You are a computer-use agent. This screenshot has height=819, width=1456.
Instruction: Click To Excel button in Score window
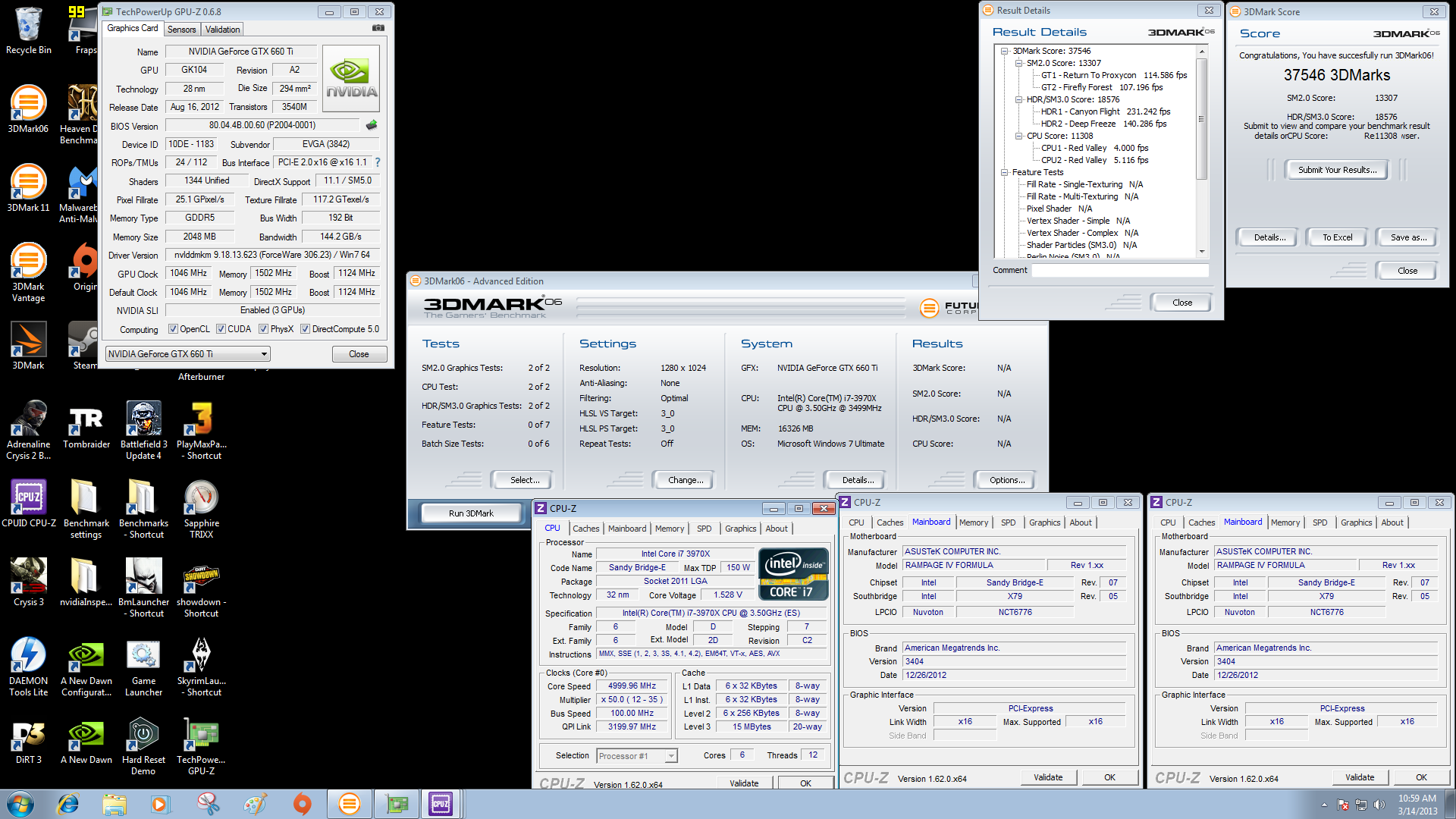[1337, 237]
